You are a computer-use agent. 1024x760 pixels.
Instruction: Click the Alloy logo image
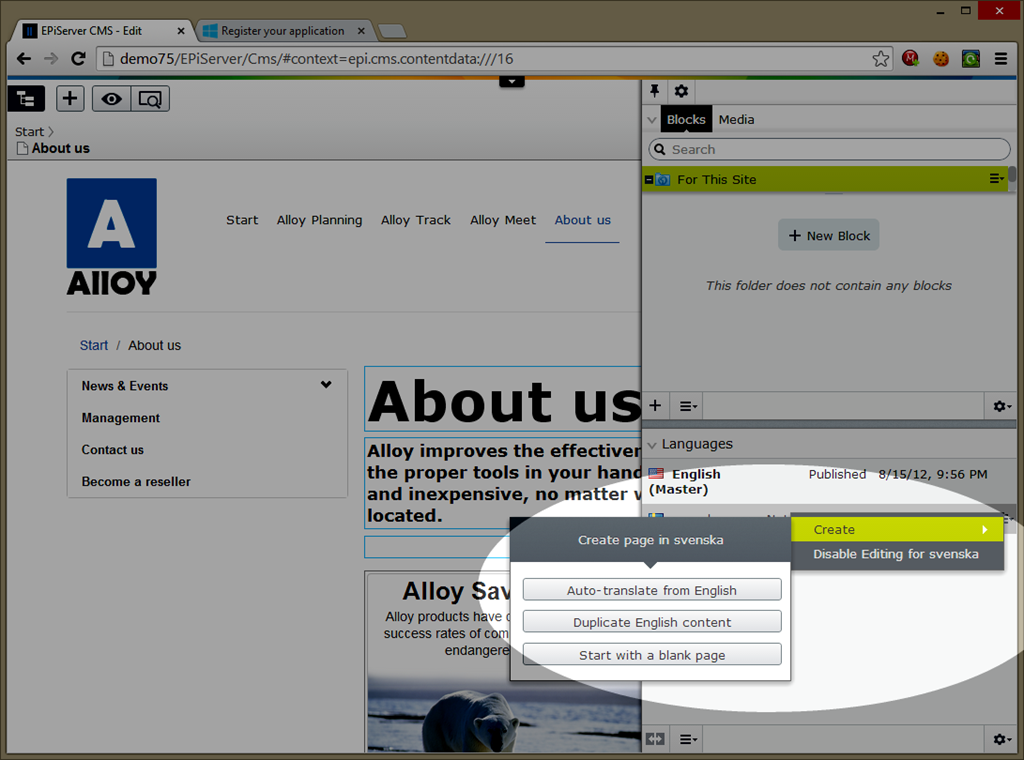pos(111,237)
